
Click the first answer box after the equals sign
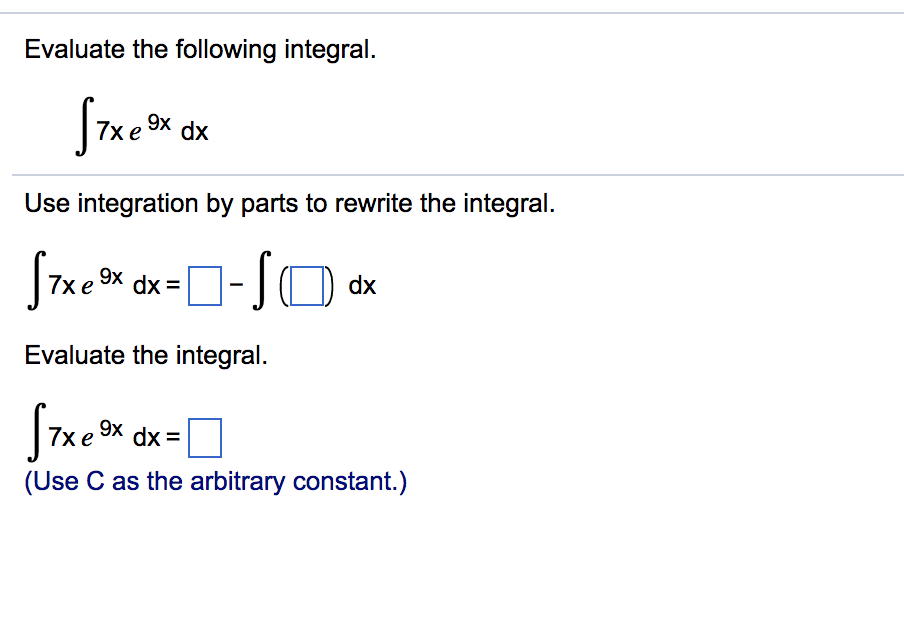[x=205, y=284]
